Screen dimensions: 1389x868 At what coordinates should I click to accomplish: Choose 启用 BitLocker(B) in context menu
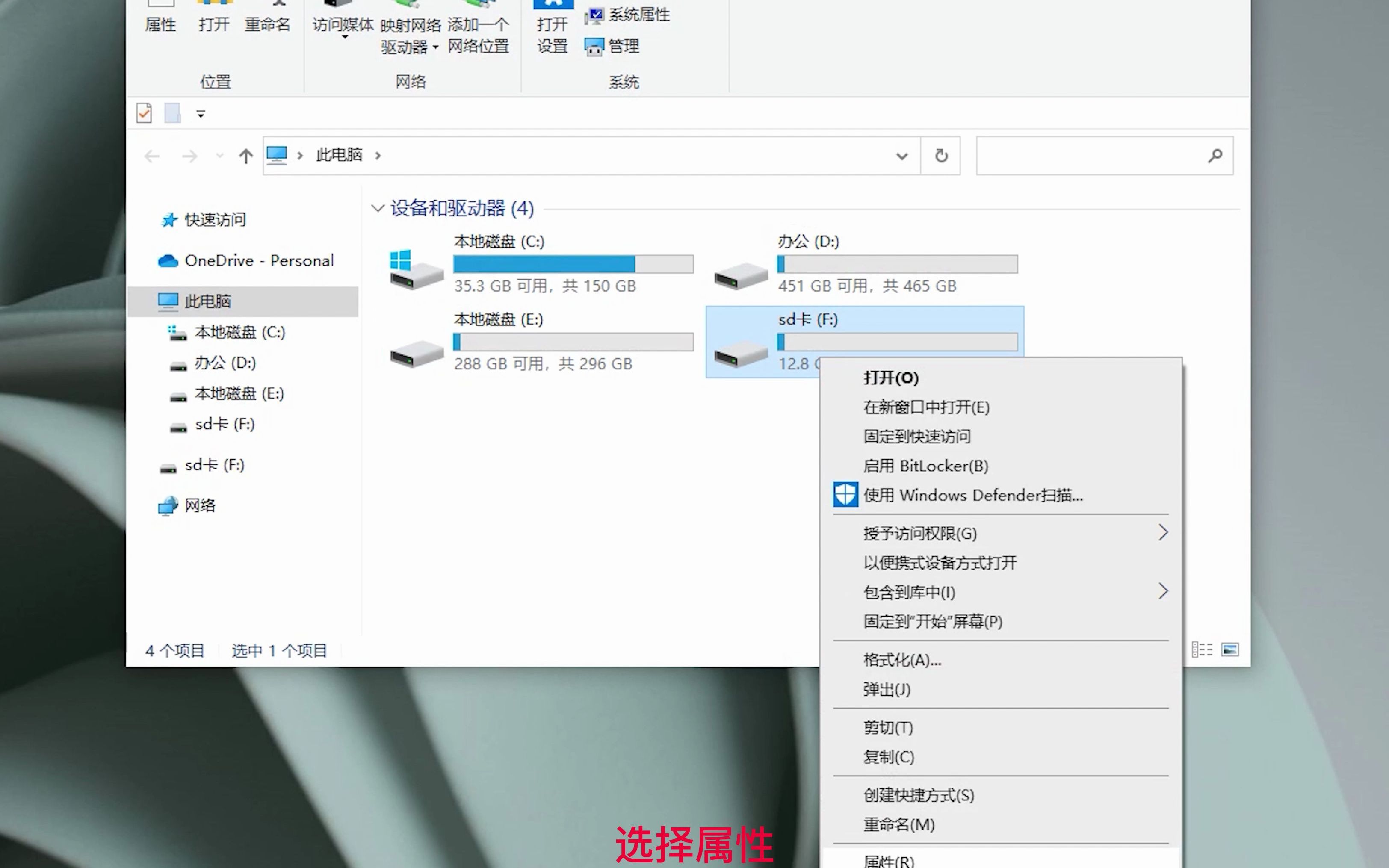(1001, 466)
